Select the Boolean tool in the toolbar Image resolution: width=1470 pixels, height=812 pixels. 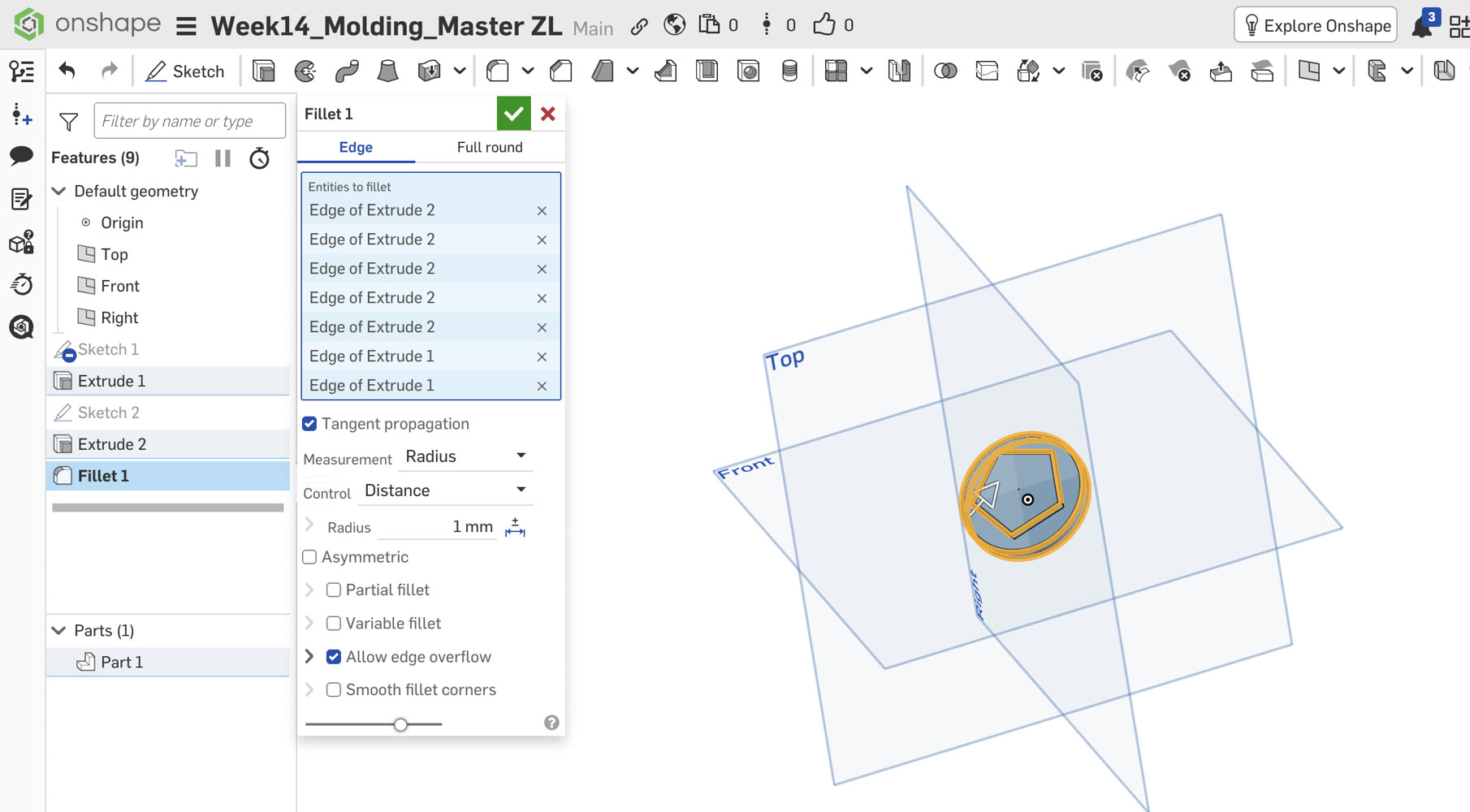pyautogui.click(x=945, y=71)
